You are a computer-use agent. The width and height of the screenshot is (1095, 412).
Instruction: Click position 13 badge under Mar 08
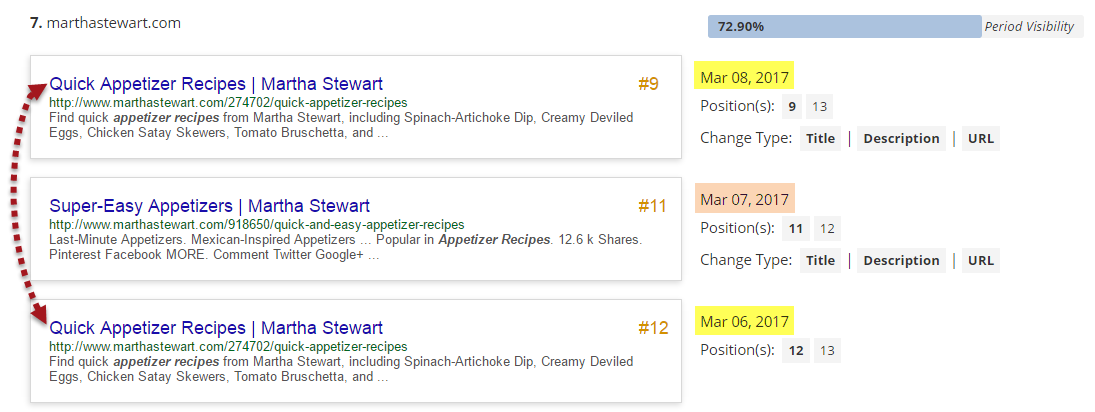820,106
